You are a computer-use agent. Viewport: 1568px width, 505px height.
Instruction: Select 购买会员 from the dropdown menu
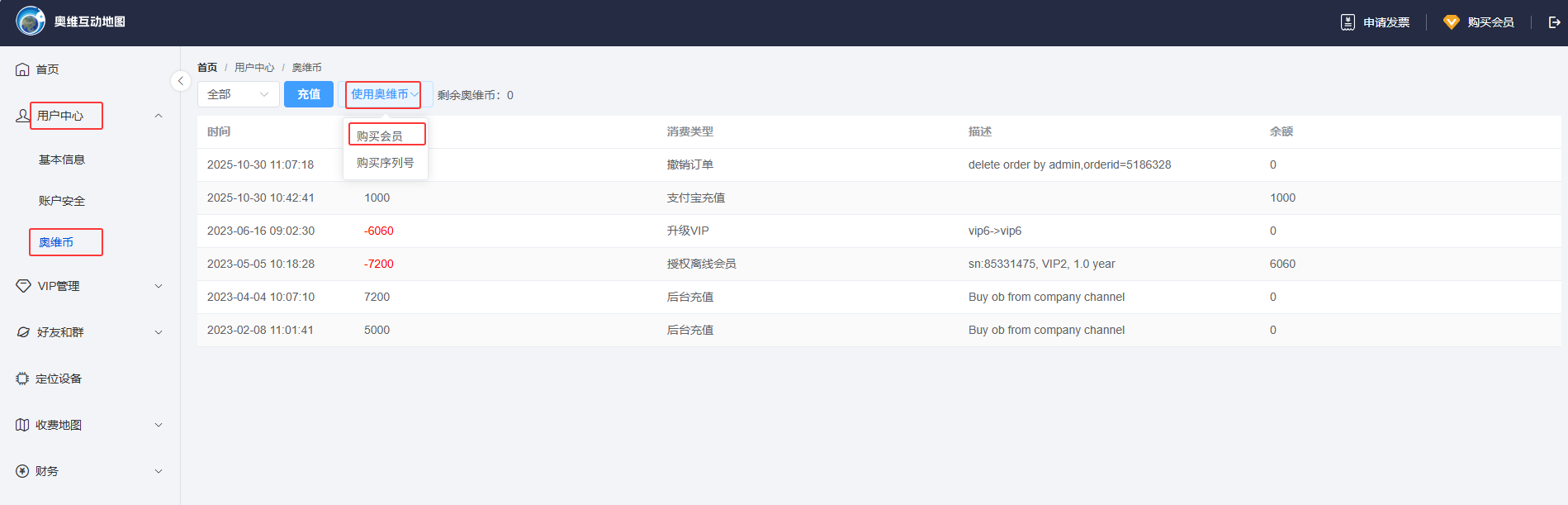380,136
